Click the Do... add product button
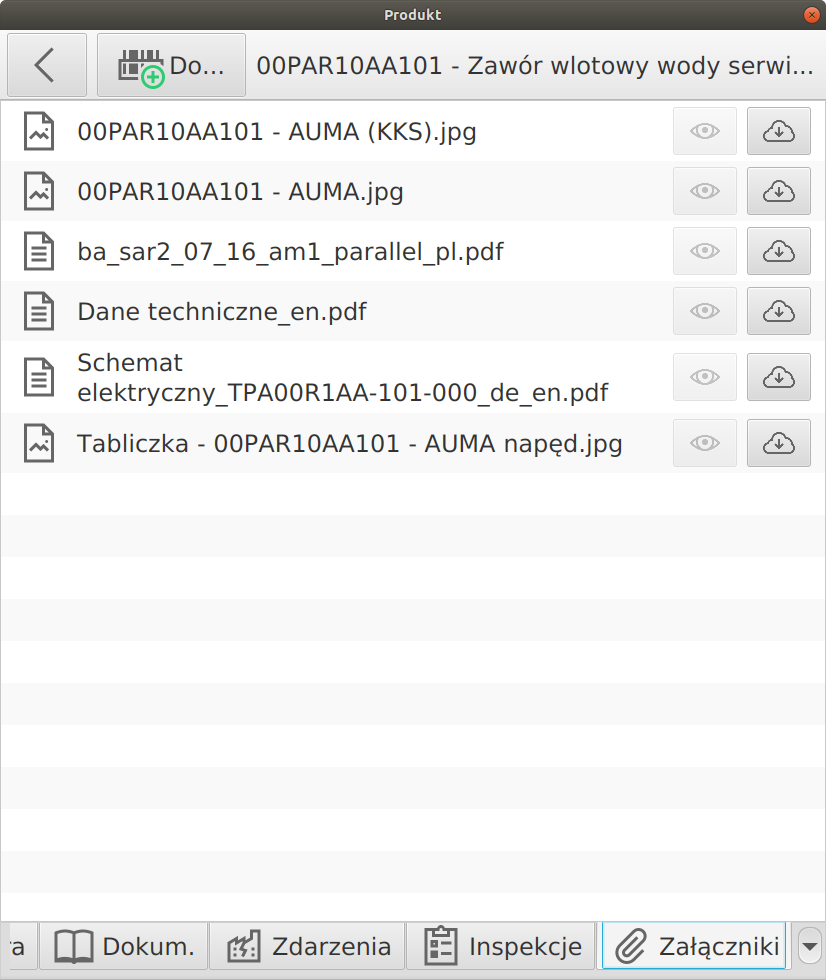 coord(171,65)
